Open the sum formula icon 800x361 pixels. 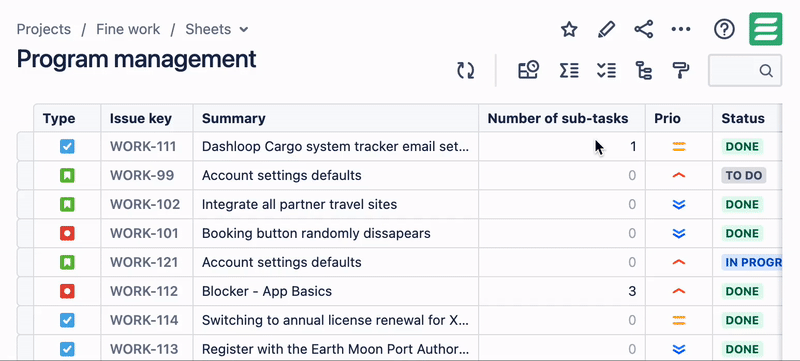[569, 70]
